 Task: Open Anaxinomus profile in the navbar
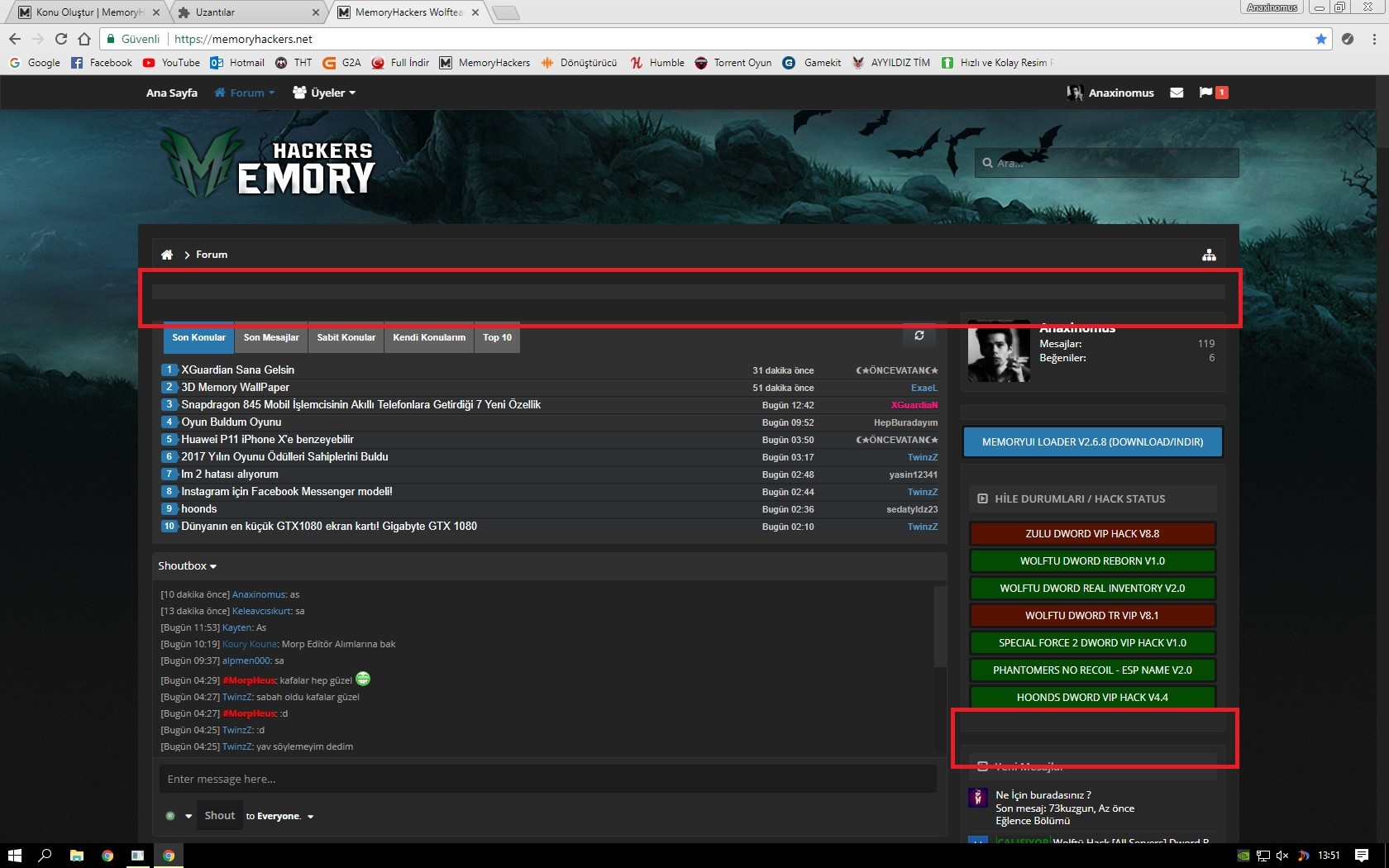coord(1110,93)
